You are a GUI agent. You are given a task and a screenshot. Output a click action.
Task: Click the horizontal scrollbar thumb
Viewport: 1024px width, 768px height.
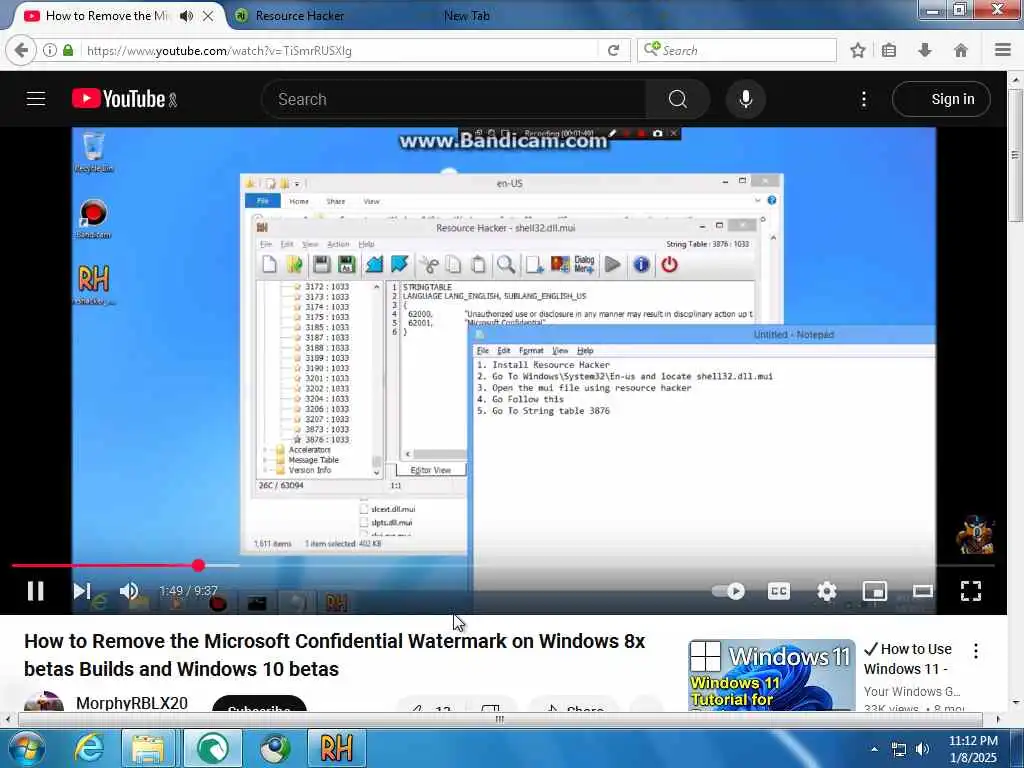pyautogui.click(x=500, y=719)
